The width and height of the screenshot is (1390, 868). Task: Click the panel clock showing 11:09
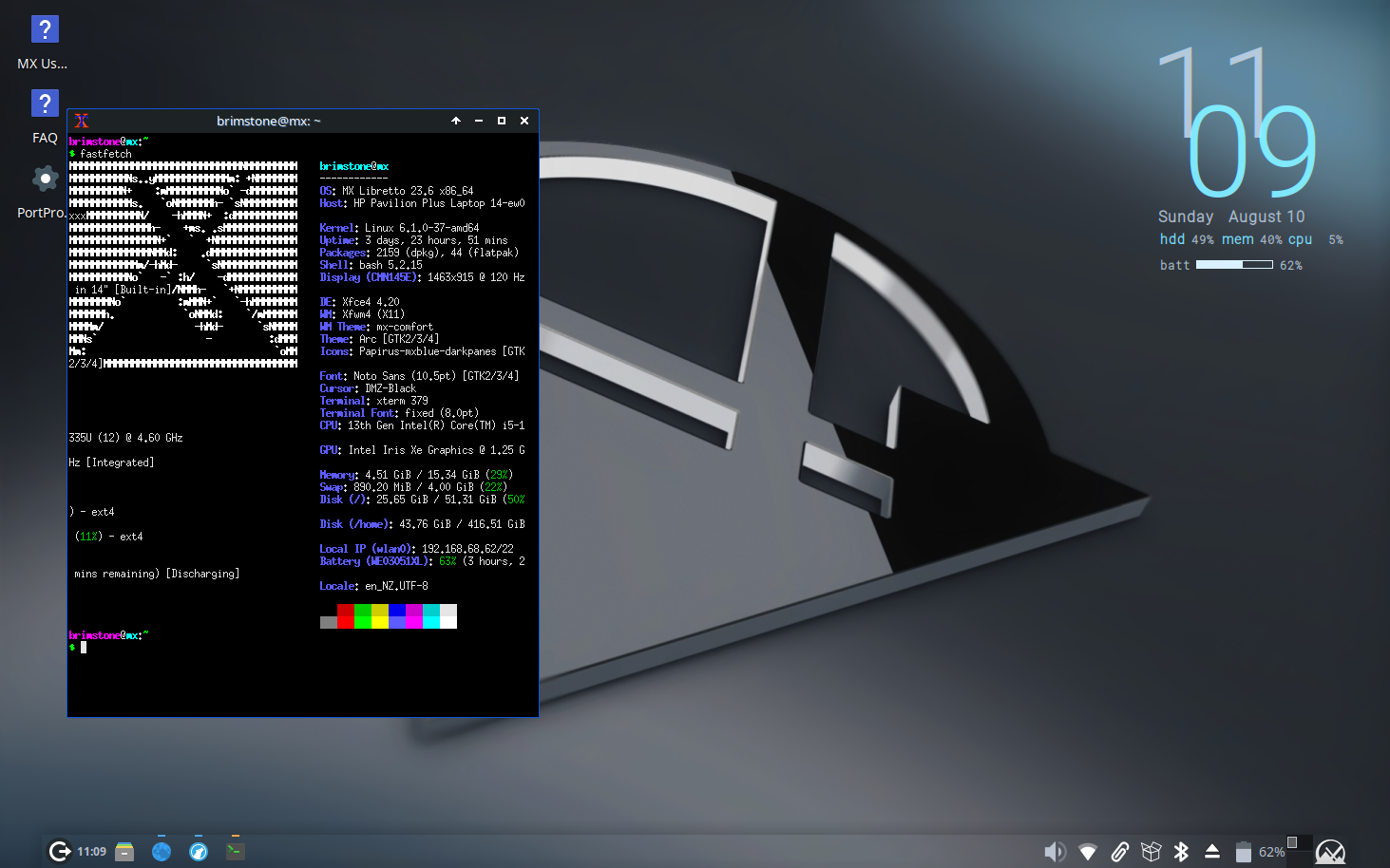pos(92,852)
